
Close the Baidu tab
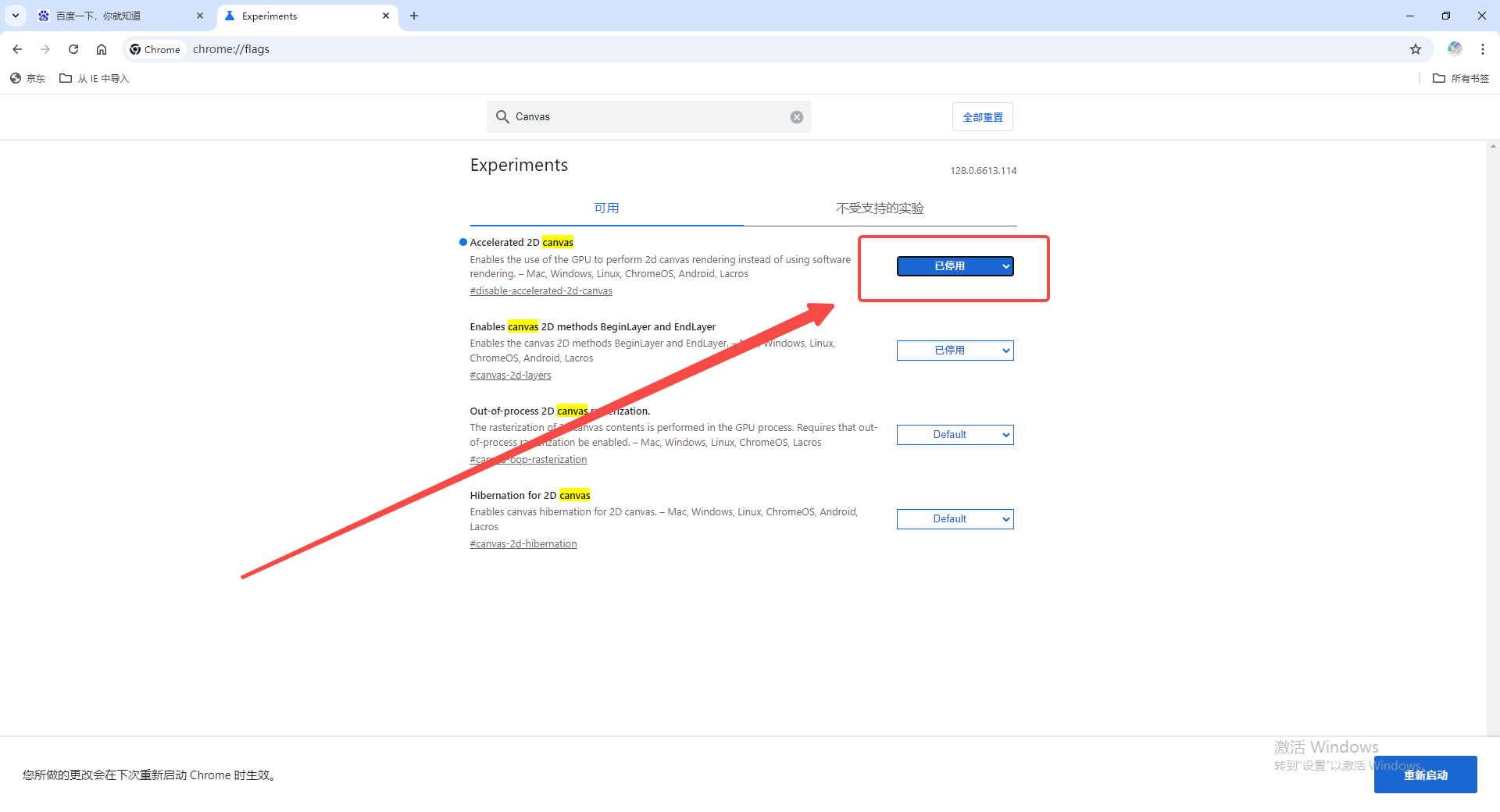coord(200,16)
